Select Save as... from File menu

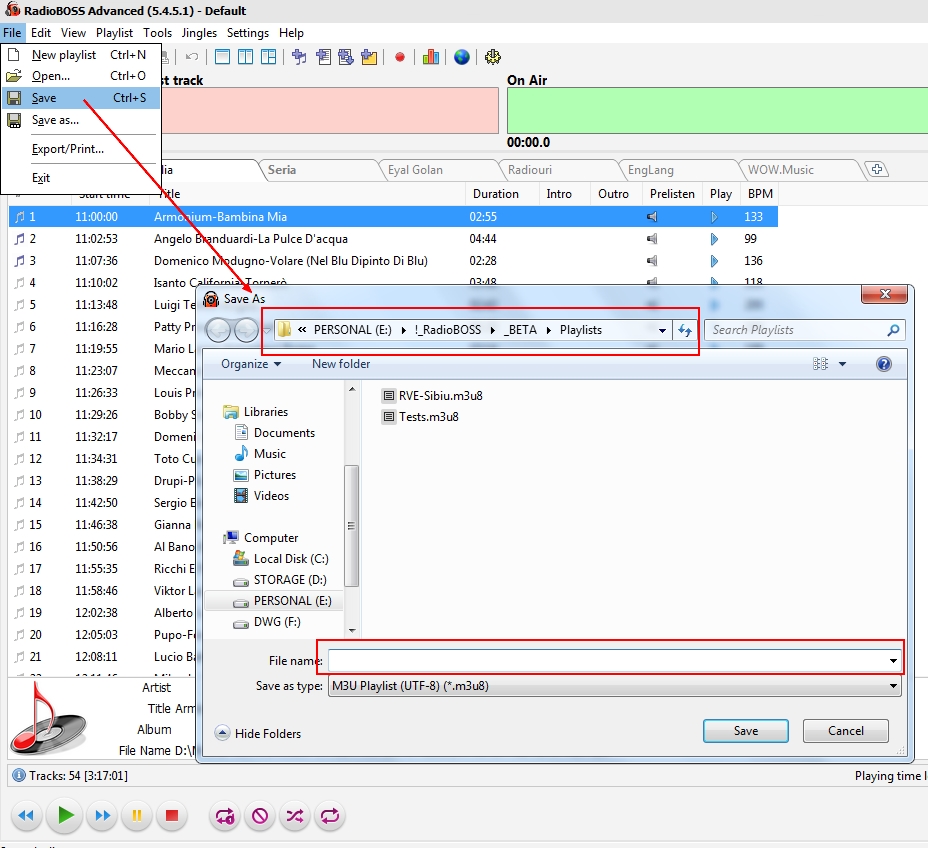[x=81, y=120]
